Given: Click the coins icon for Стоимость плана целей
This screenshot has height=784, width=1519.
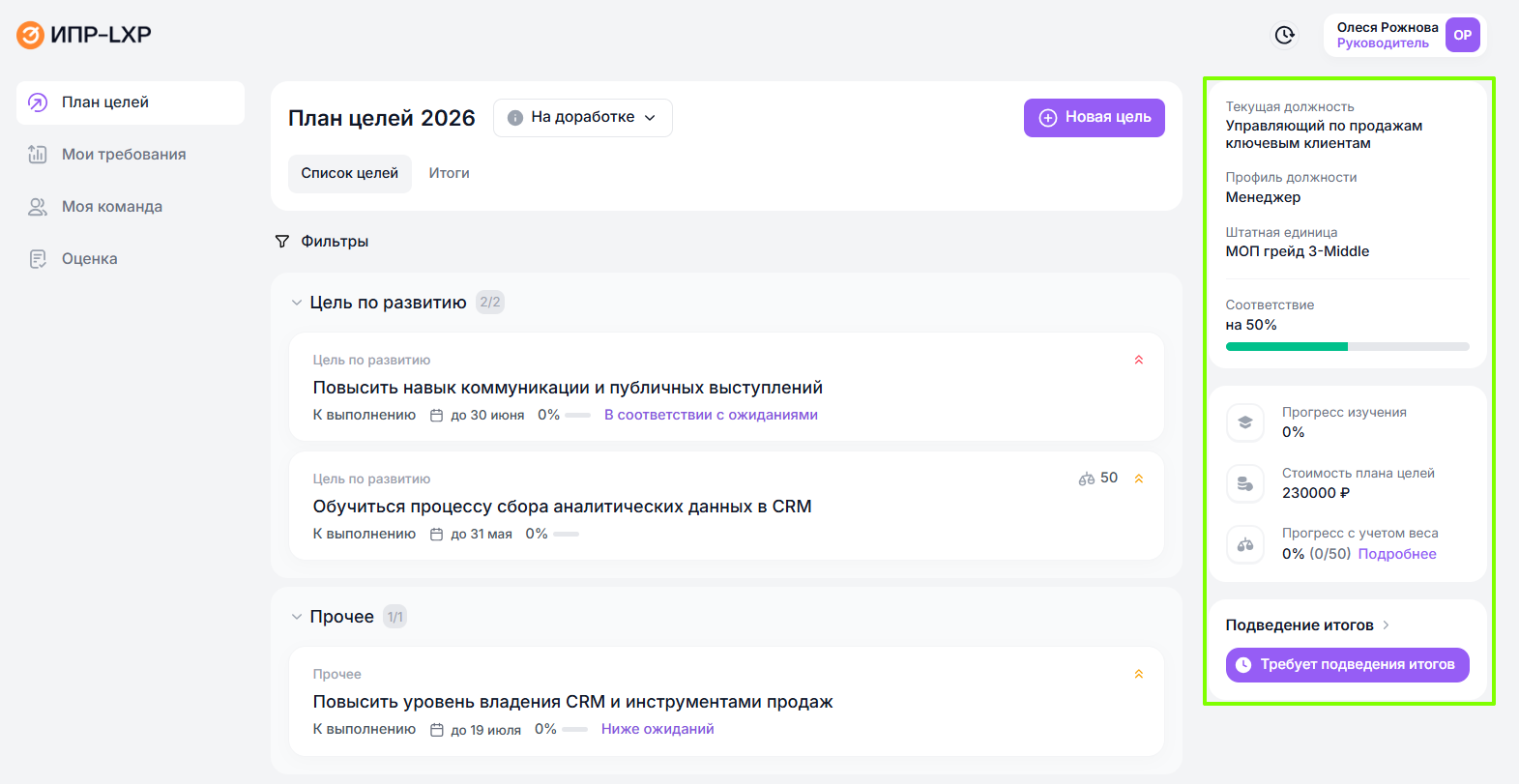Looking at the screenshot, I should coord(1245,483).
